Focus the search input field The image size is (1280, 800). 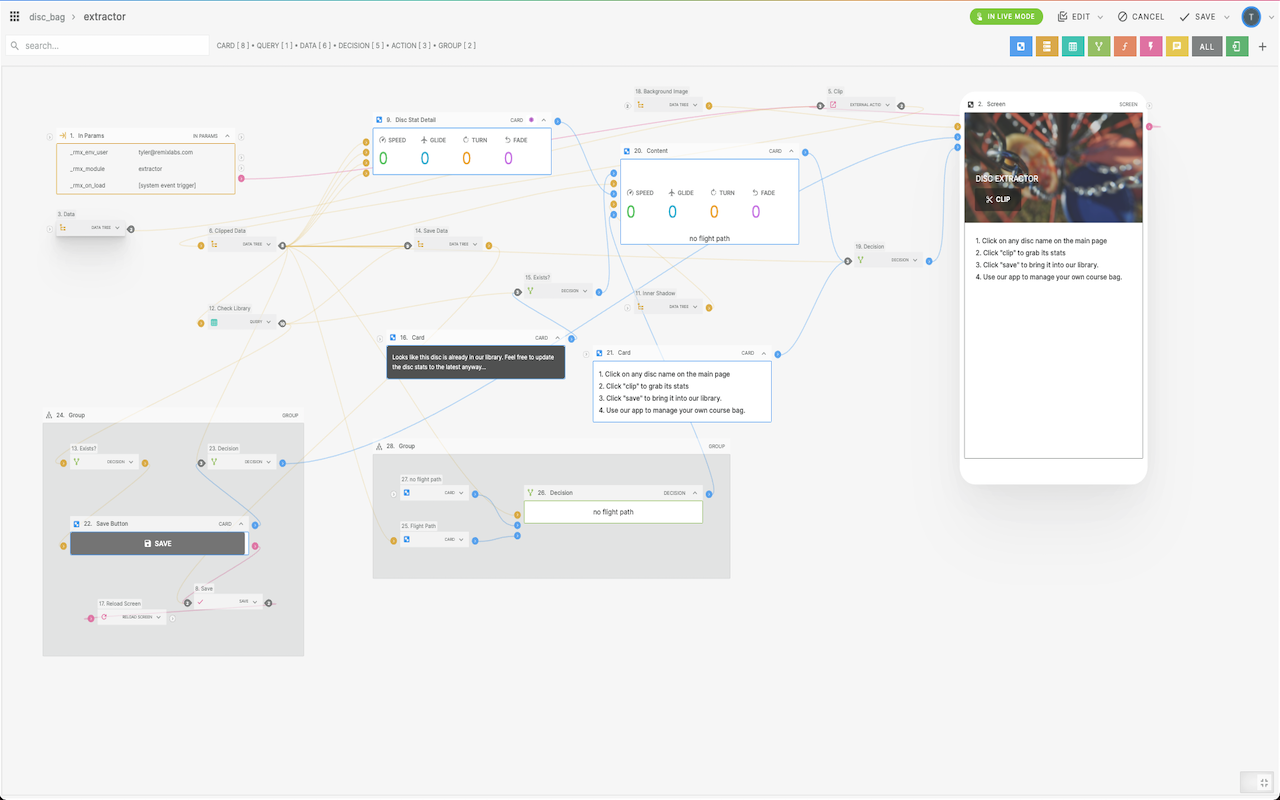click(x=107, y=46)
